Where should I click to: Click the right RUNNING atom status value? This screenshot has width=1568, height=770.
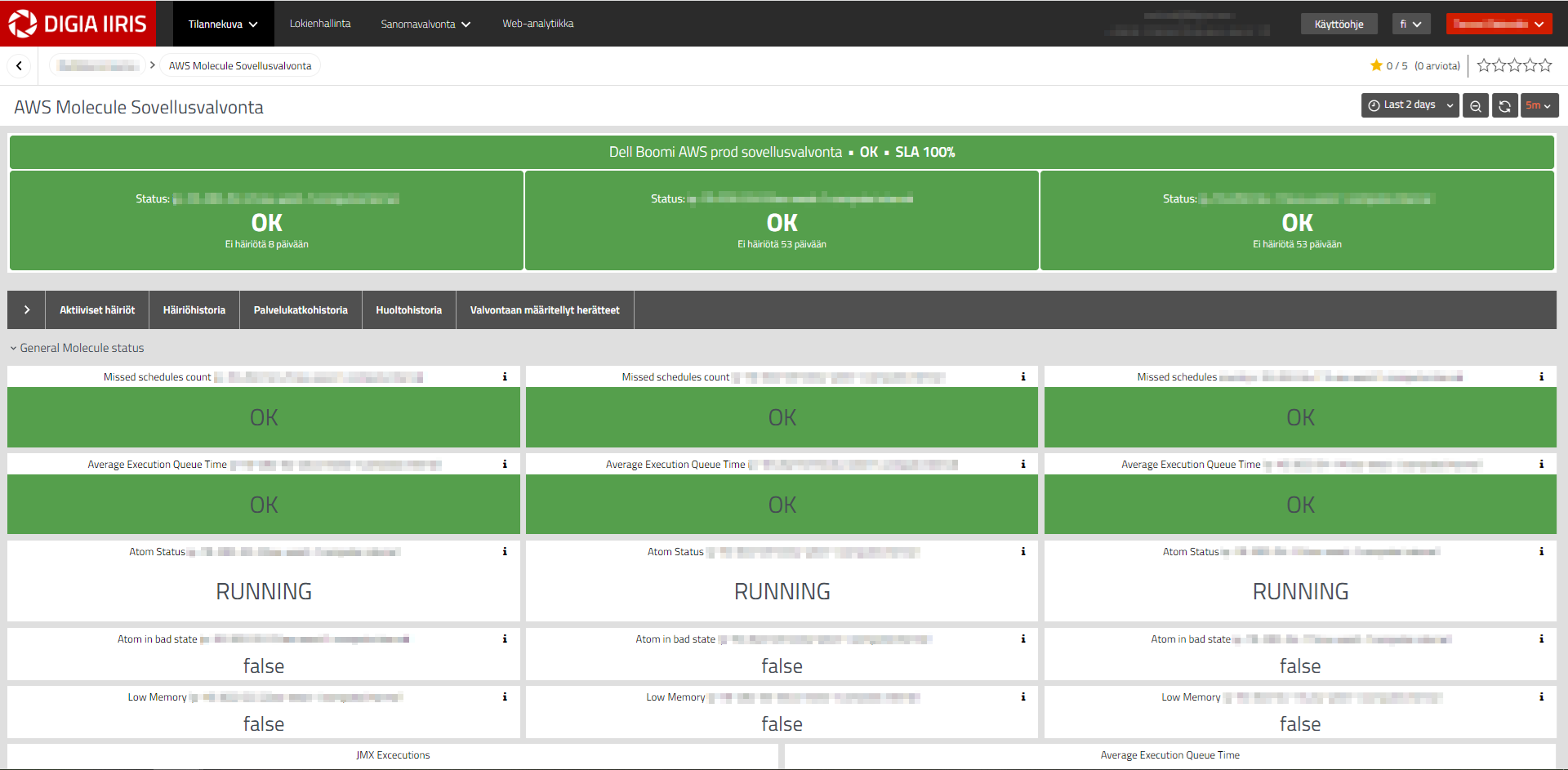(x=1300, y=591)
